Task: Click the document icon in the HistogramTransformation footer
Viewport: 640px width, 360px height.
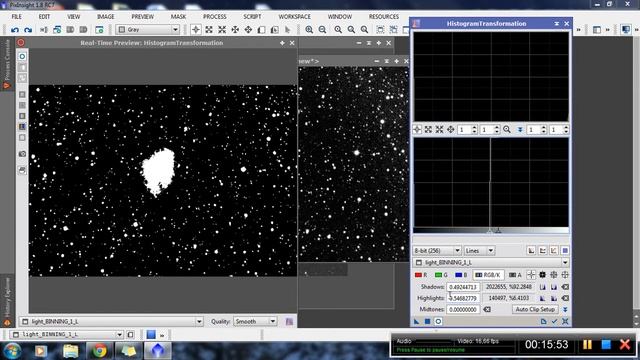Action: pyautogui.click(x=543, y=321)
